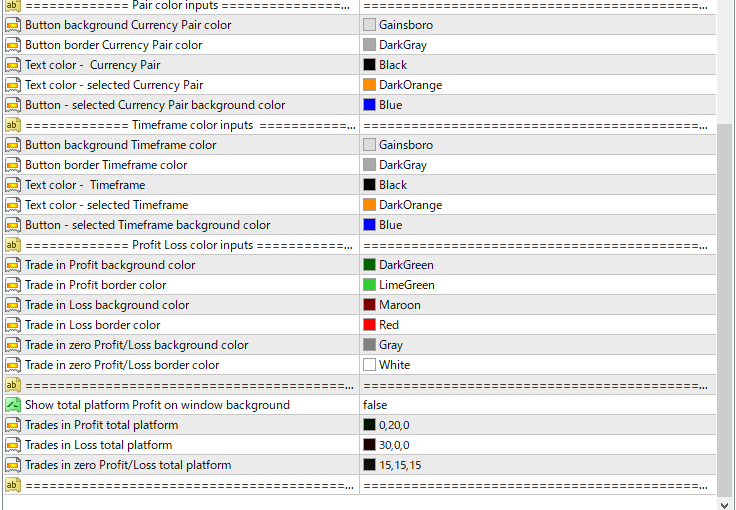This screenshot has width=736, height=510.
Task: Select Blue value for selected Timeframe background color
Action: click(x=391, y=225)
